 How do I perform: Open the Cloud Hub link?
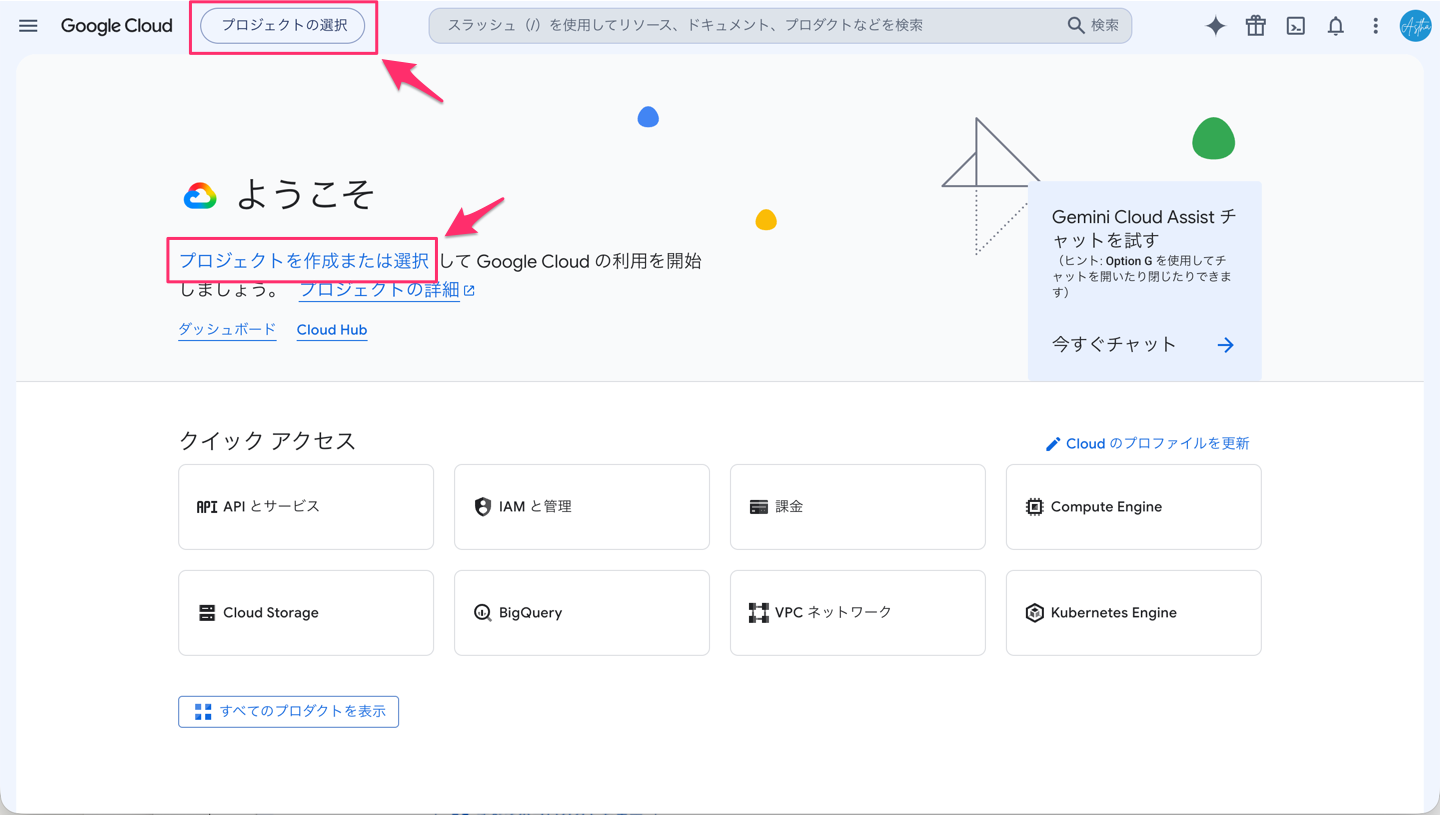point(332,330)
